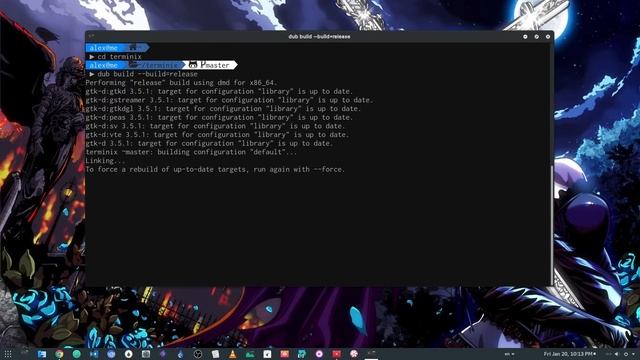Open the purple diamond icon in taskbar
This screenshot has height=360, width=640.
163,354
